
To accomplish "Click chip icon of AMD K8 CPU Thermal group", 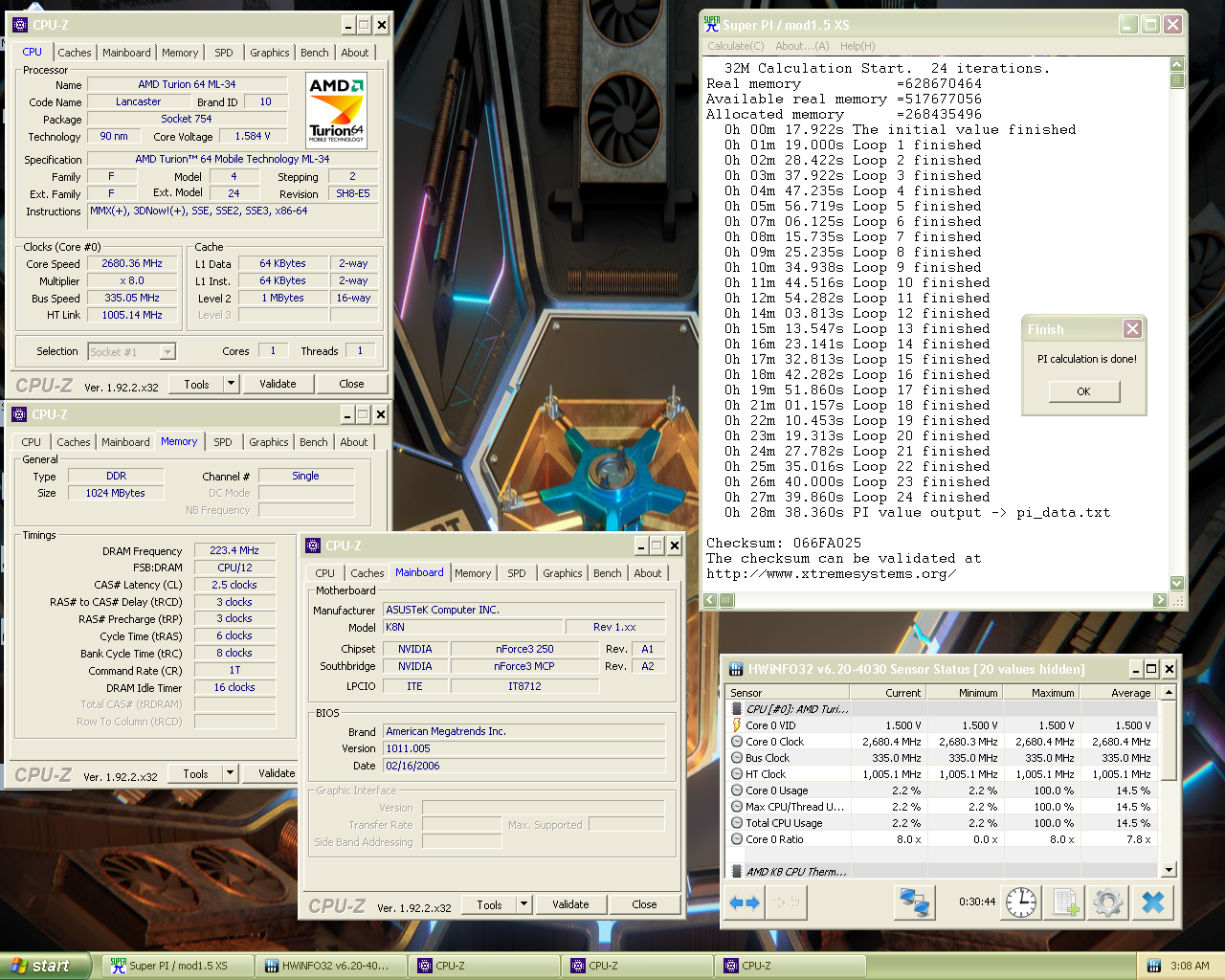I will click(x=737, y=872).
